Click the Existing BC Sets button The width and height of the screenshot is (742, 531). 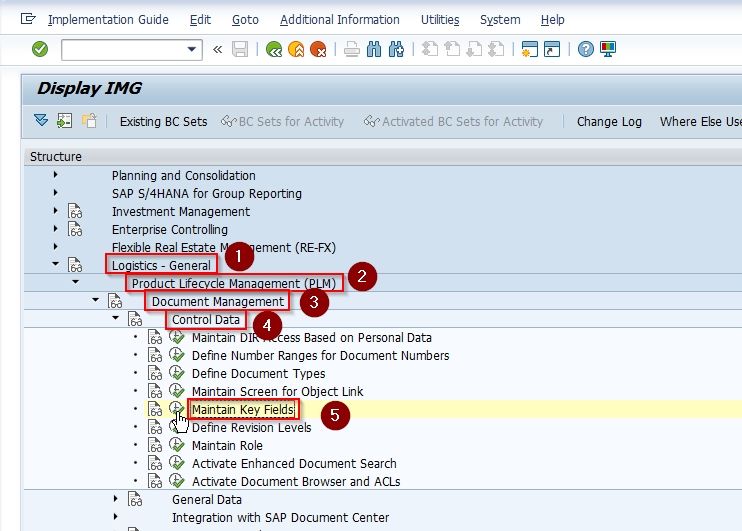click(163, 122)
